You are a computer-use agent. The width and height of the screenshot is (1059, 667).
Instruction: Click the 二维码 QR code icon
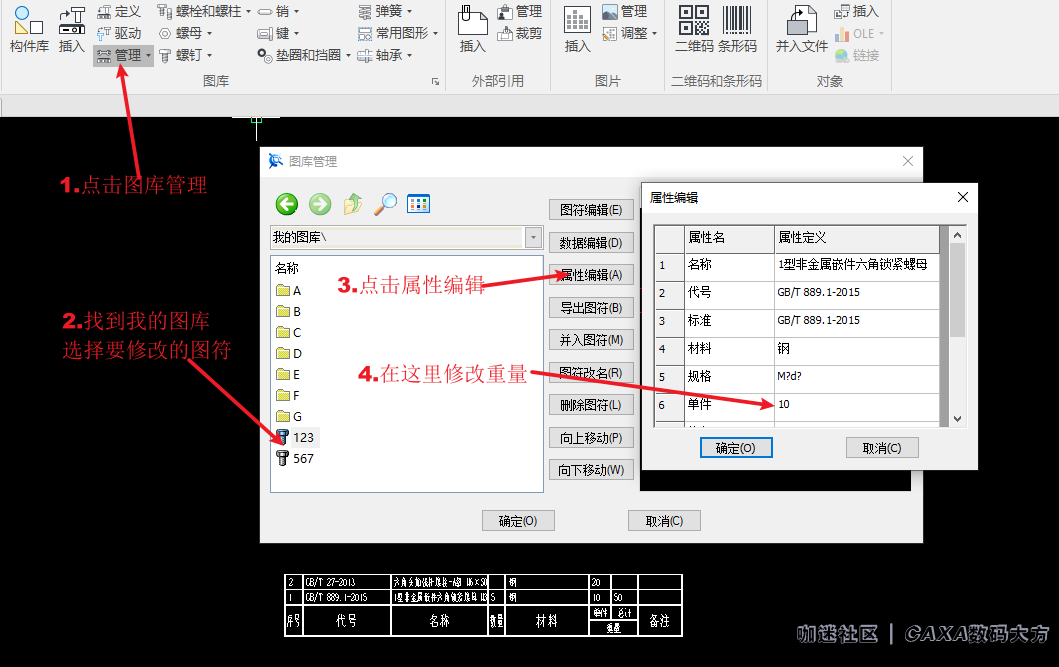[694, 29]
